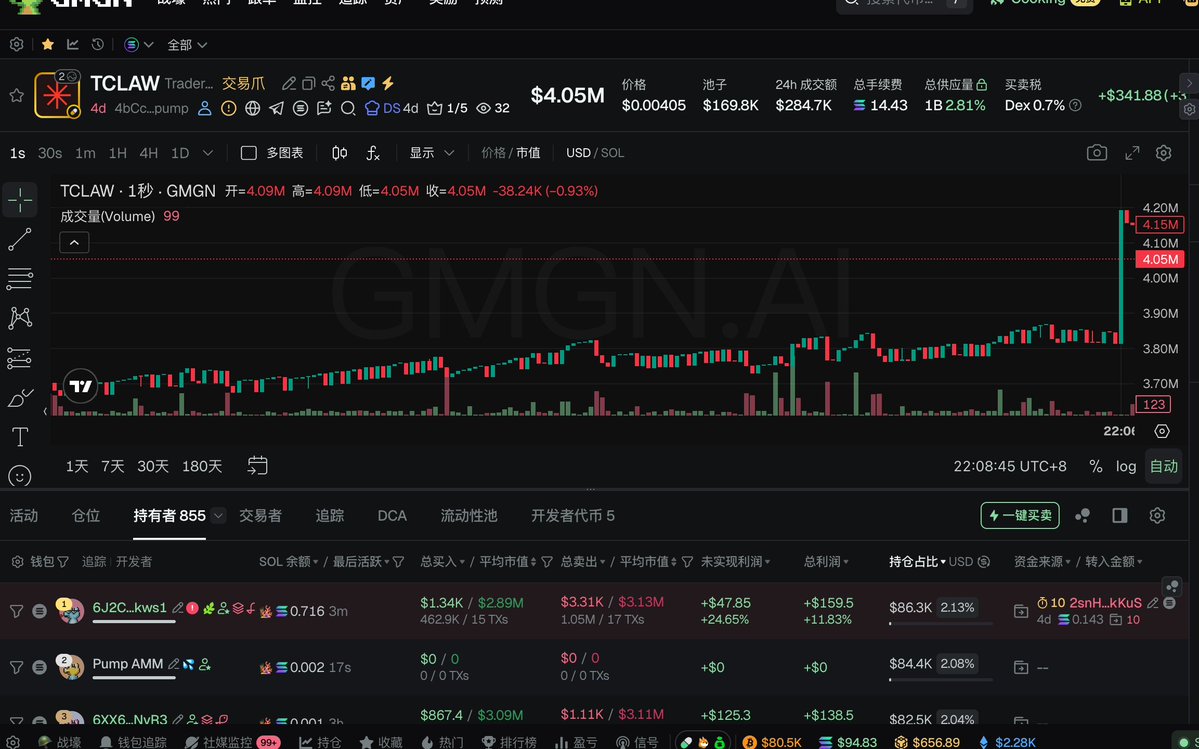The height and width of the screenshot is (749, 1199).
Task: Toggle percent scale on chart
Action: [x=1096, y=466]
